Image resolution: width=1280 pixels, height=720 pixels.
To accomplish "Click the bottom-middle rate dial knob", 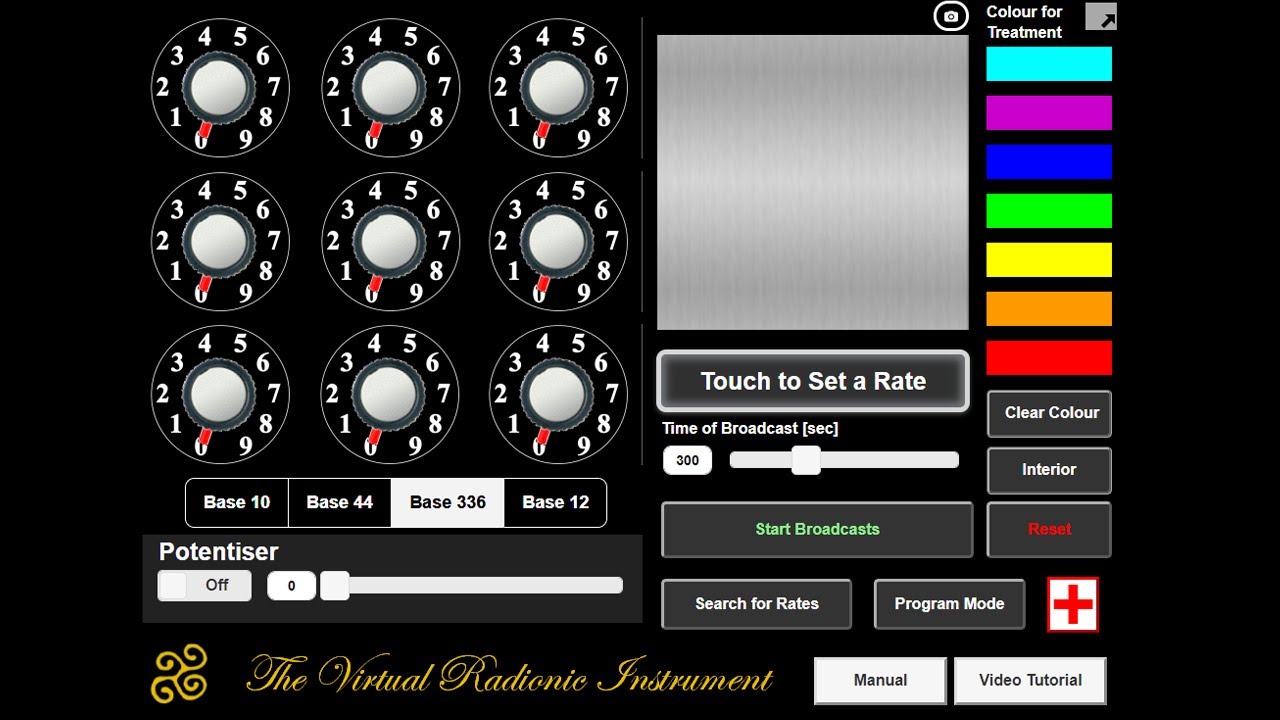I will pos(390,394).
